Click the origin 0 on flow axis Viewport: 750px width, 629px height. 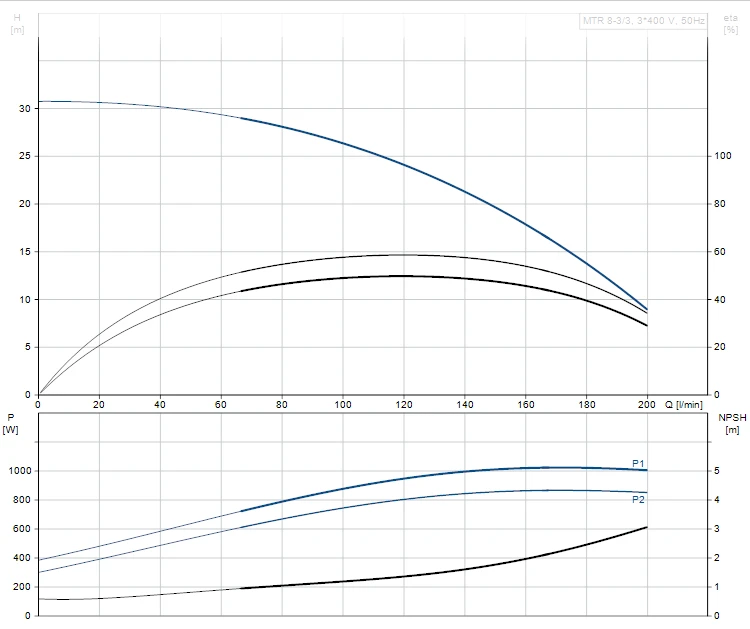pyautogui.click(x=39, y=405)
